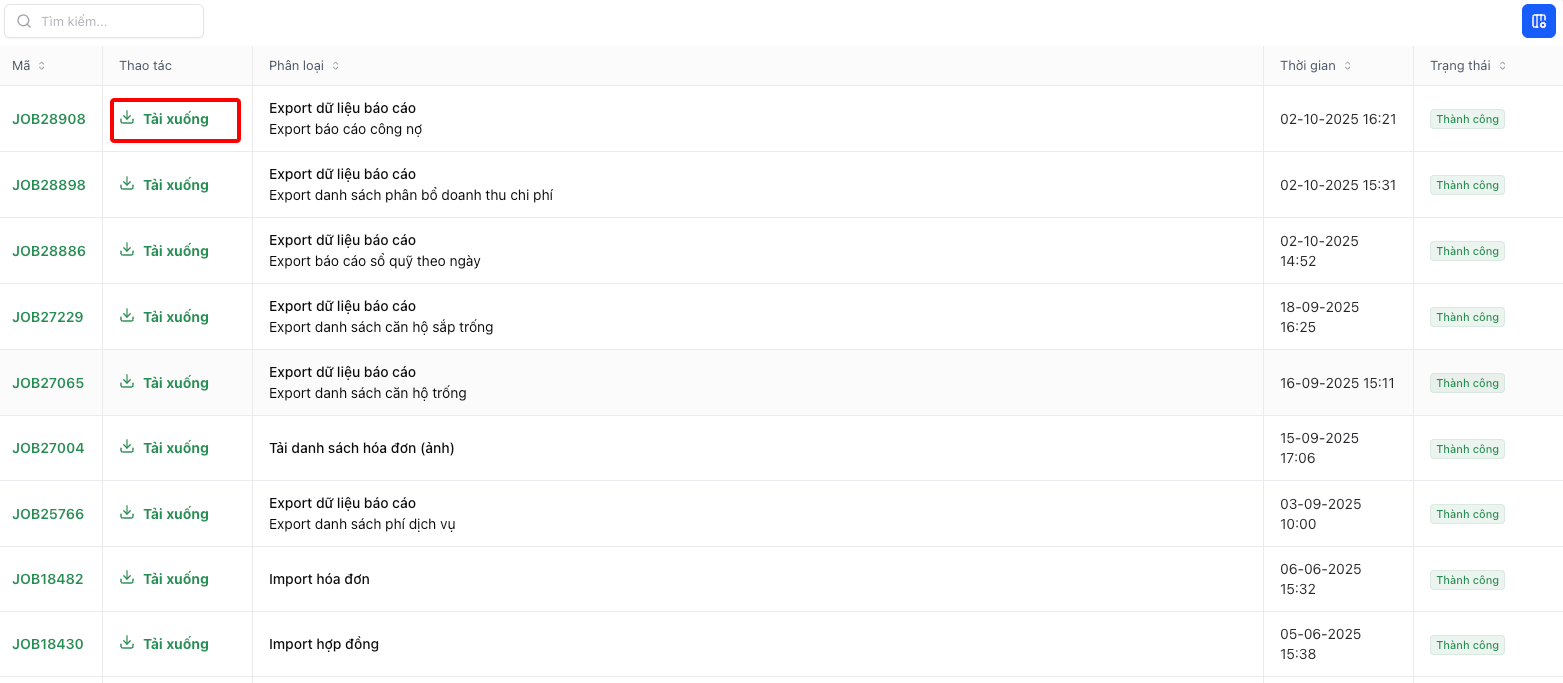This screenshot has width=1563, height=683.
Task: Click download icon for JOB28908
Action: [x=127, y=118]
